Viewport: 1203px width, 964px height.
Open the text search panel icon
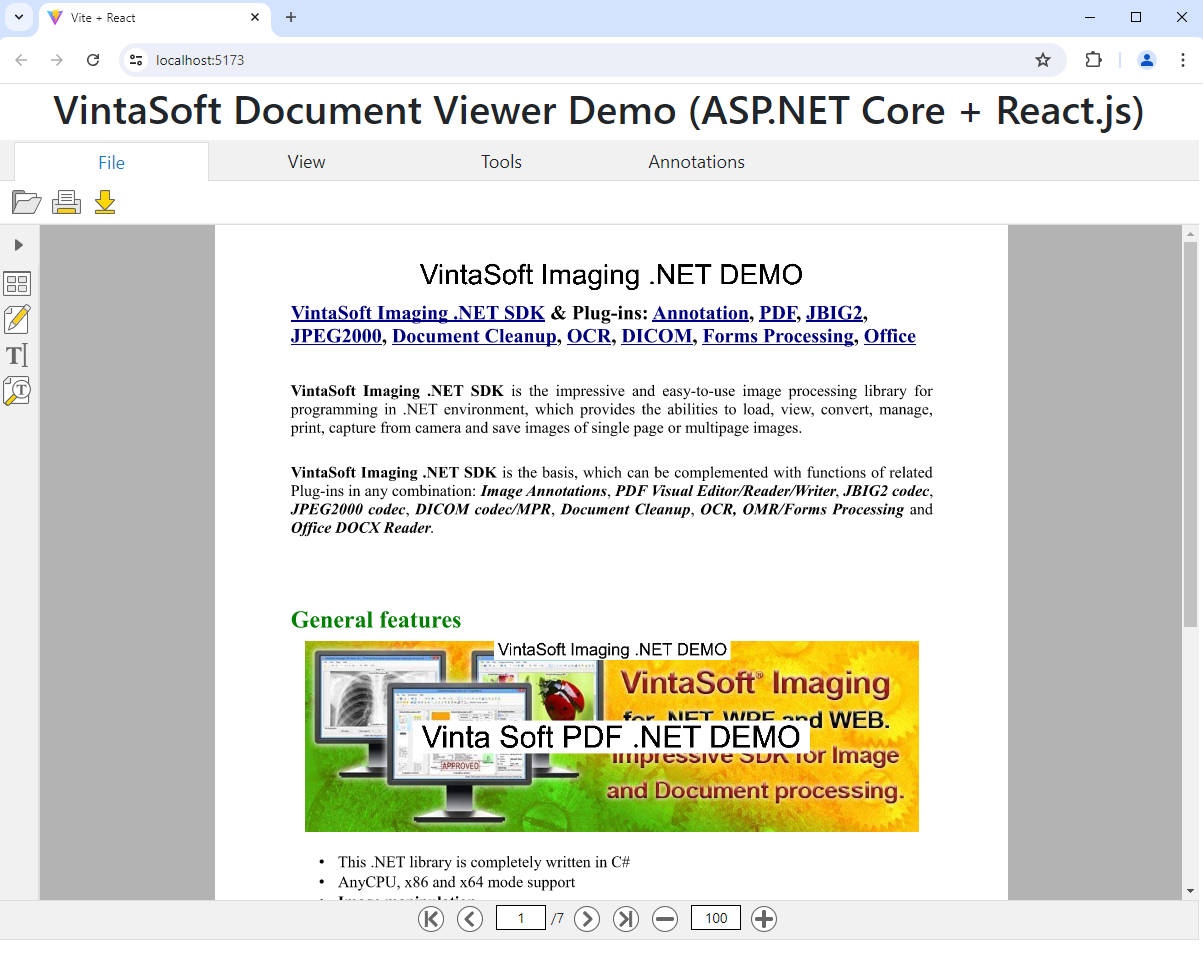17,391
